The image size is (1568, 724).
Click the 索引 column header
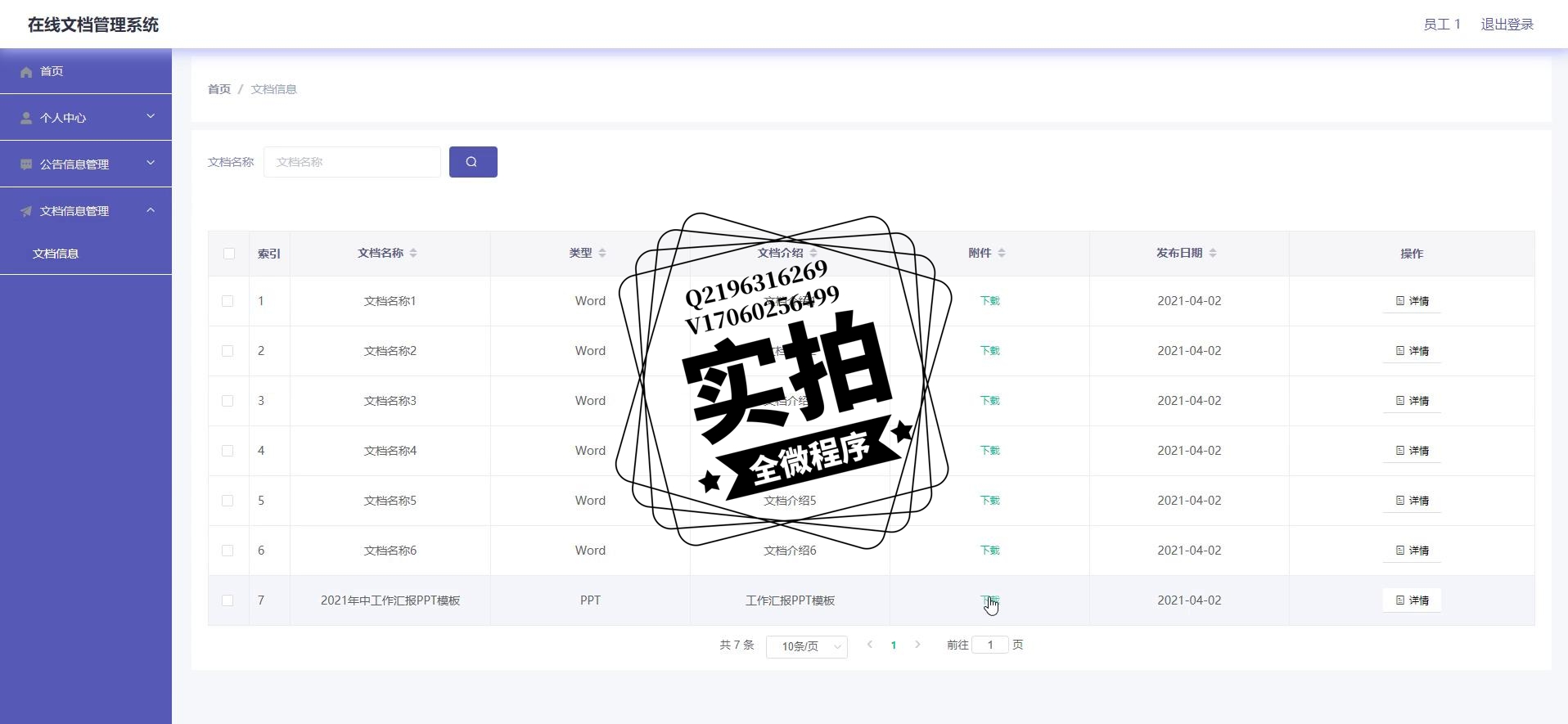click(x=269, y=254)
